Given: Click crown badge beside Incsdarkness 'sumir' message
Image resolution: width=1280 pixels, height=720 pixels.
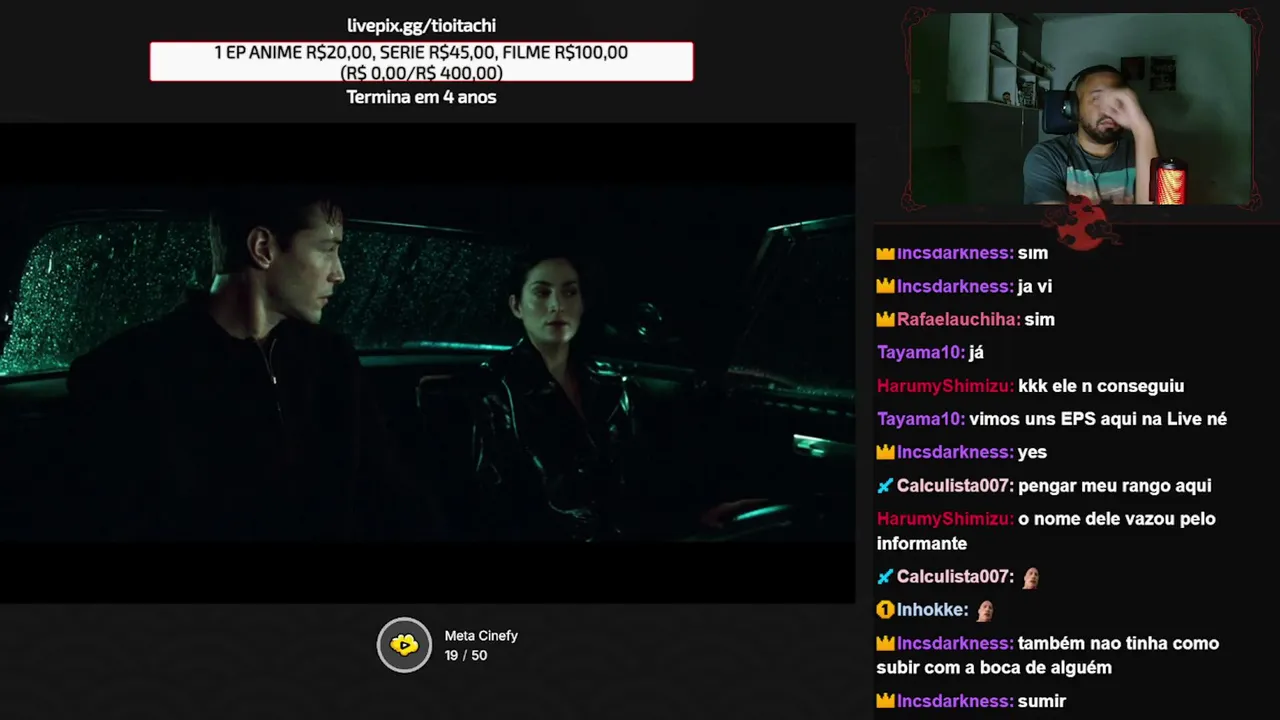Looking at the screenshot, I should click(x=885, y=701).
